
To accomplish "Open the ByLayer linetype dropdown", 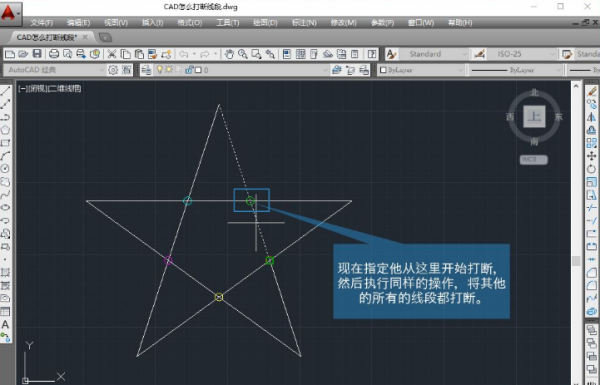I will pyautogui.click(x=559, y=70).
